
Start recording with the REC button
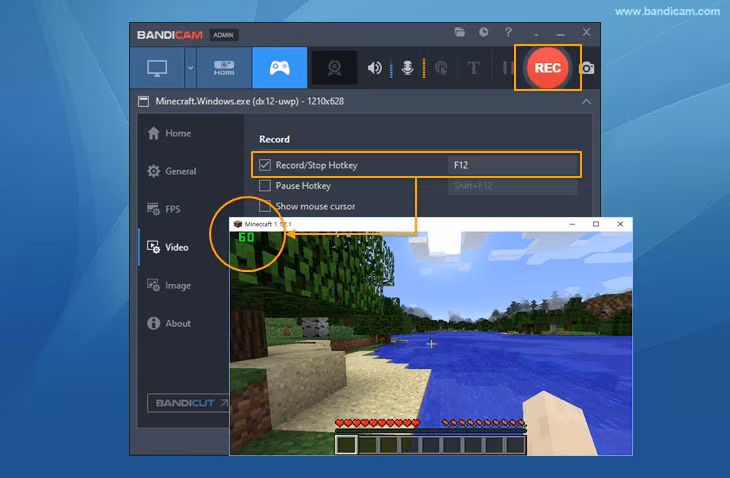click(x=548, y=68)
